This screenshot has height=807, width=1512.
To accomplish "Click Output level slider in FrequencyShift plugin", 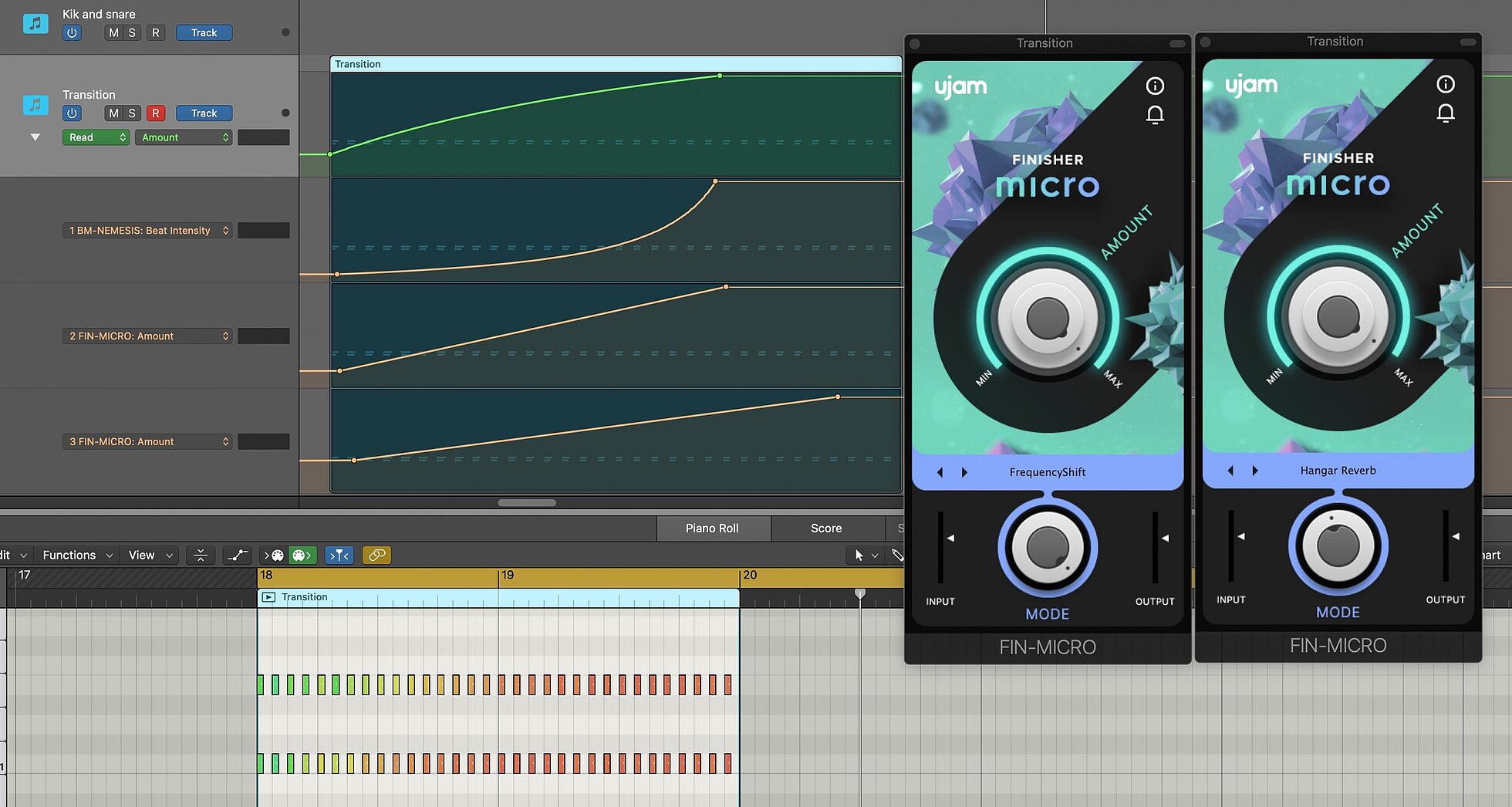I will 1156,547.
